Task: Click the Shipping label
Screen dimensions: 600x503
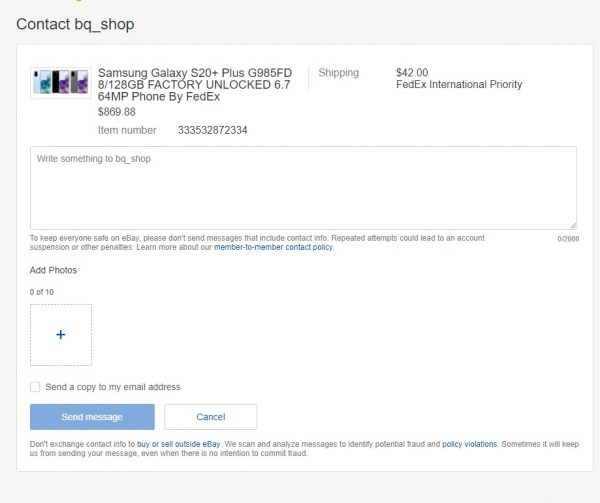Action: pos(338,73)
